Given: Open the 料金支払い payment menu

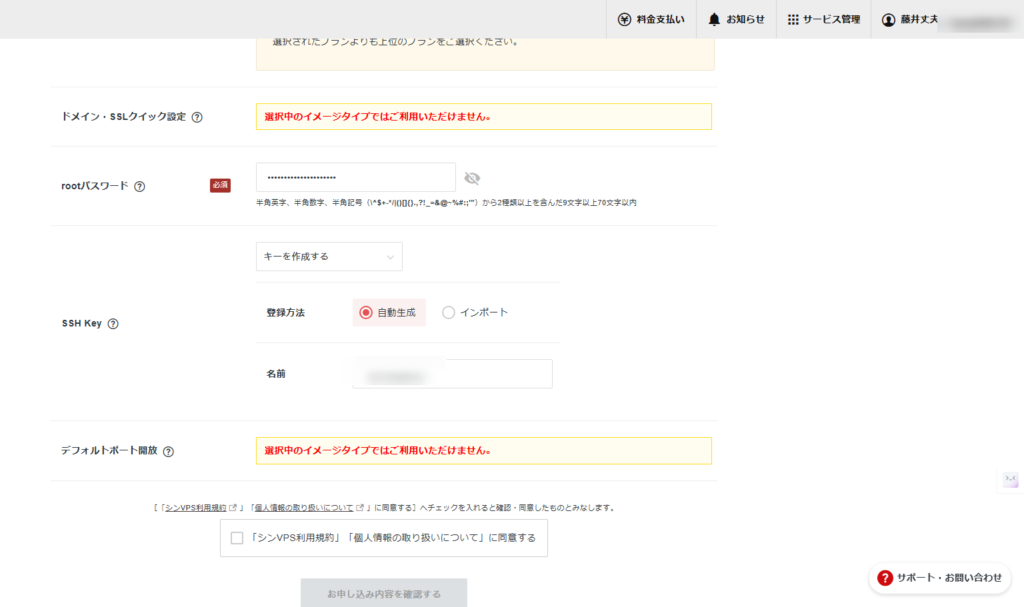Looking at the screenshot, I should 650,19.
